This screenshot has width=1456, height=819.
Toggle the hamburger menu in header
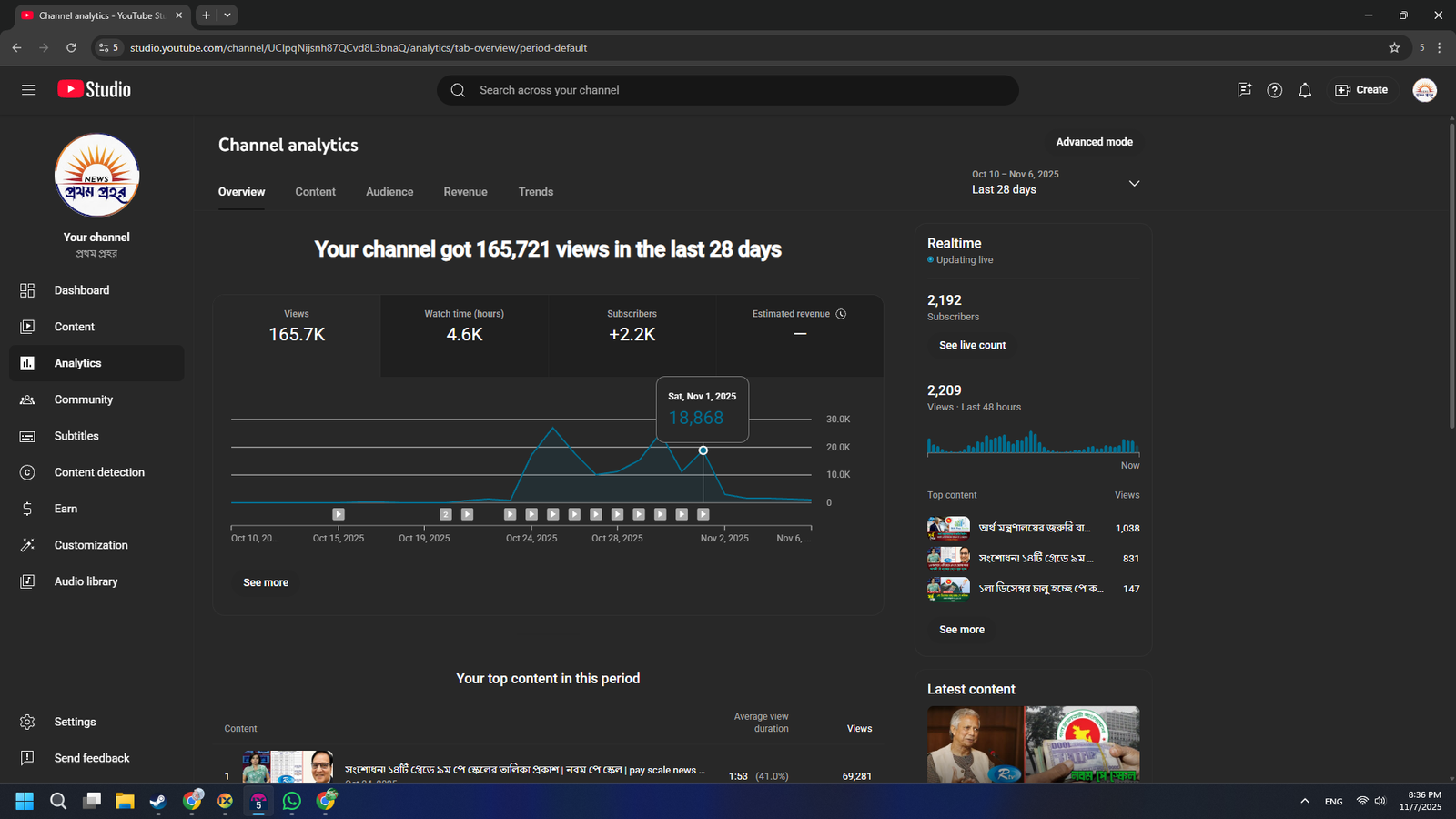(x=29, y=90)
